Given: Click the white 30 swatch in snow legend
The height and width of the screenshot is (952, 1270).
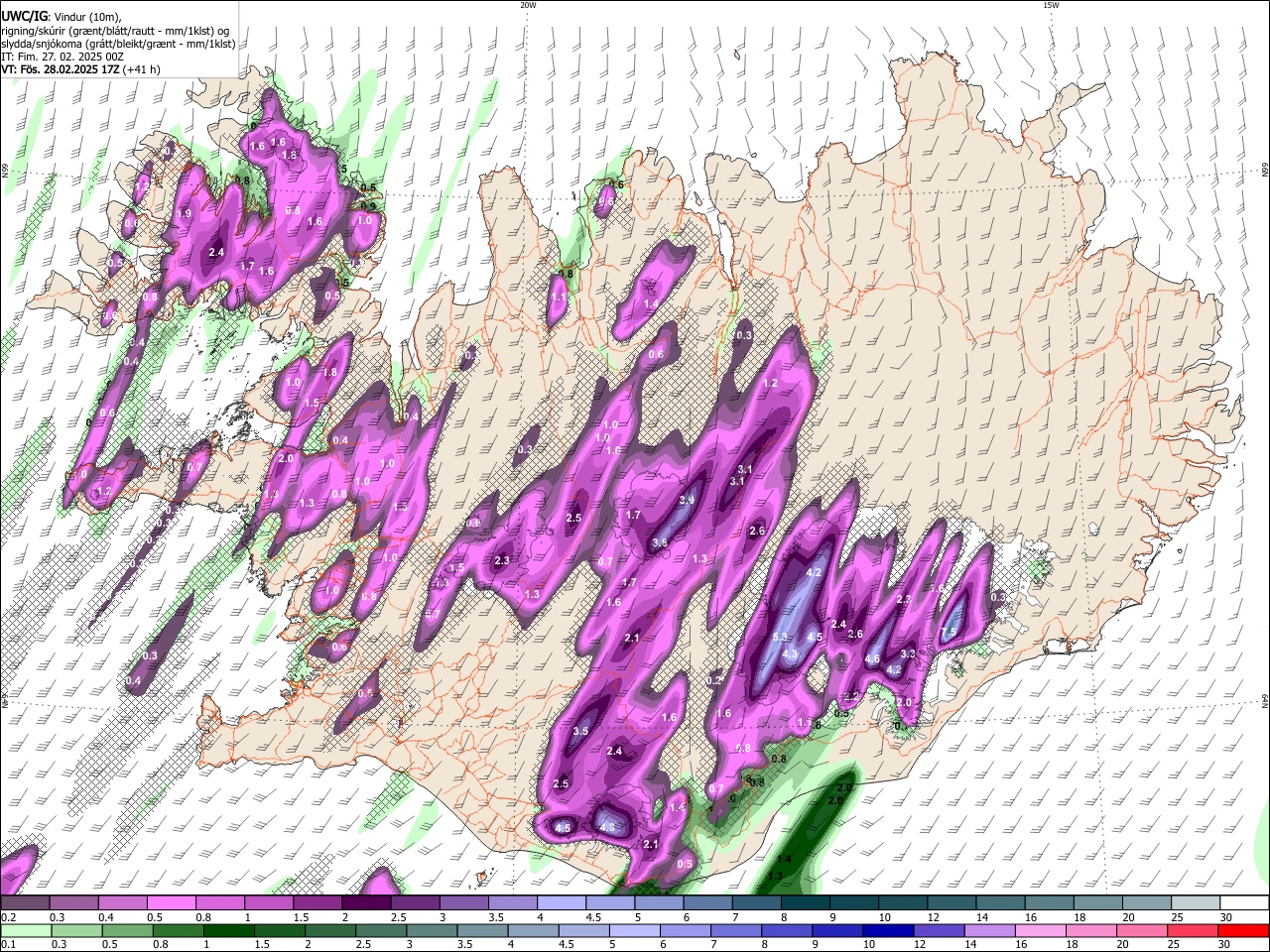Looking at the screenshot, I should [1243, 902].
